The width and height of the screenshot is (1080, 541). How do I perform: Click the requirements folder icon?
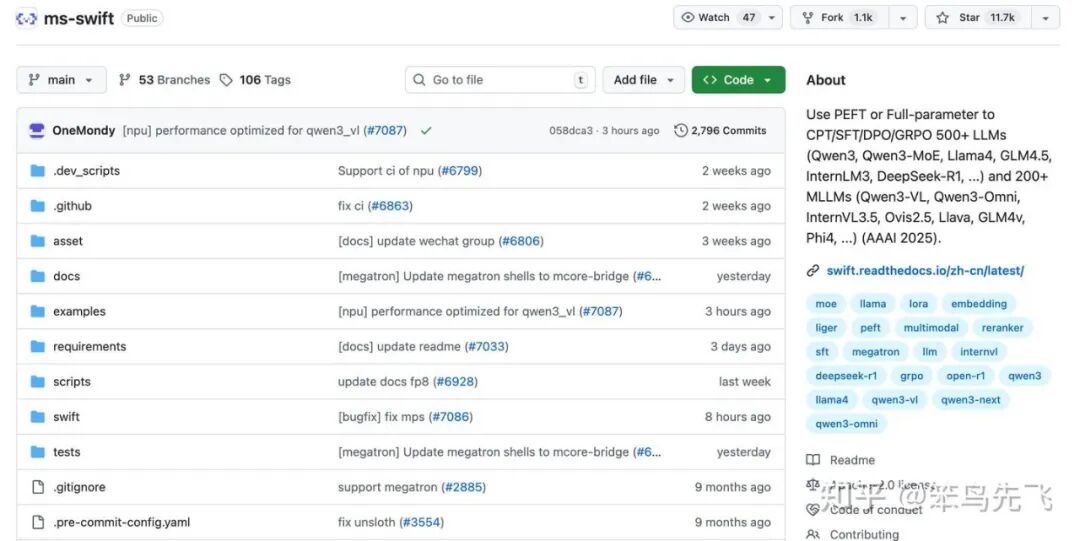[38, 347]
